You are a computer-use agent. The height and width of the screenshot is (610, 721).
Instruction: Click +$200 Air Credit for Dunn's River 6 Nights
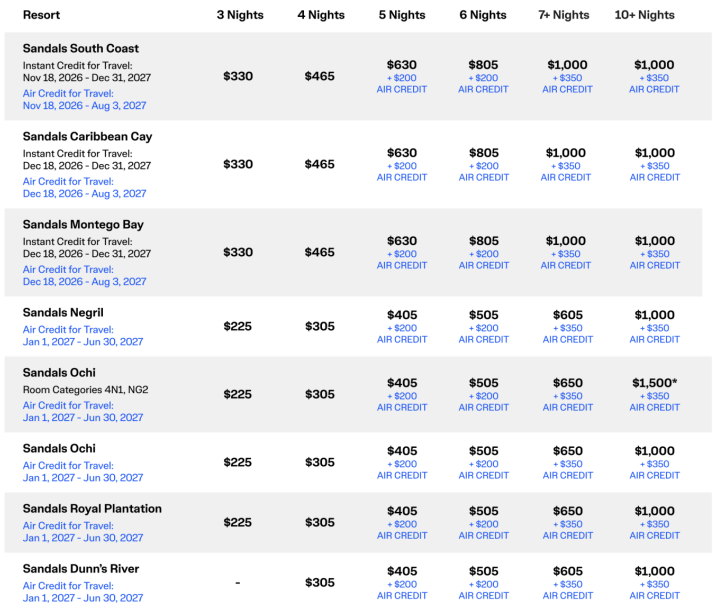484,590
